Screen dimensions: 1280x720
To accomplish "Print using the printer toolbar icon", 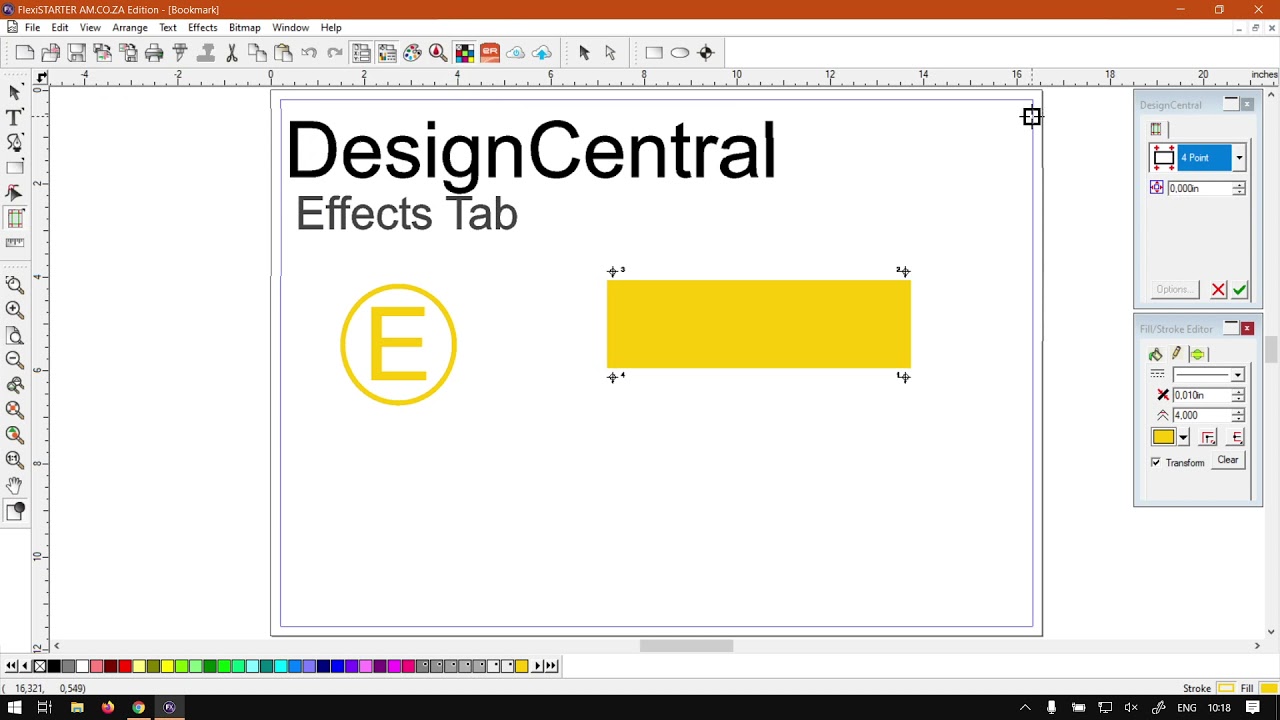I will tap(154, 53).
